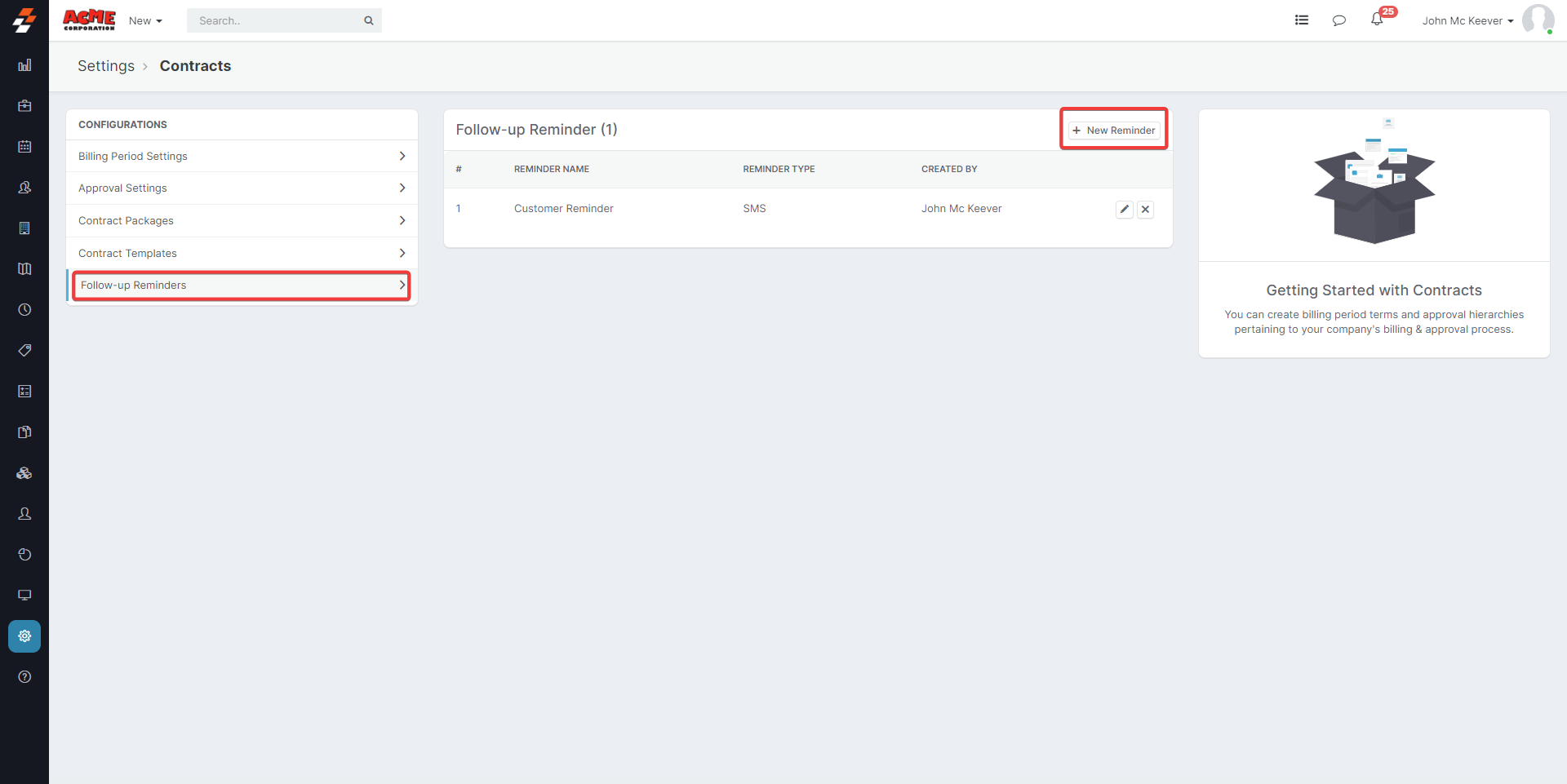
Task: Click the REMINDER NAME column header
Action: click(x=552, y=170)
